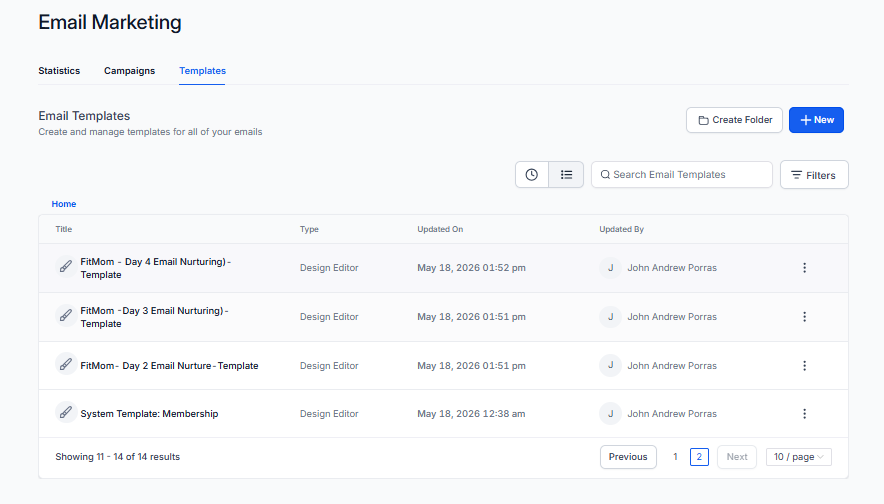
Task: Open three-dot menu for FitMom Day 2 row
Action: pyautogui.click(x=805, y=366)
